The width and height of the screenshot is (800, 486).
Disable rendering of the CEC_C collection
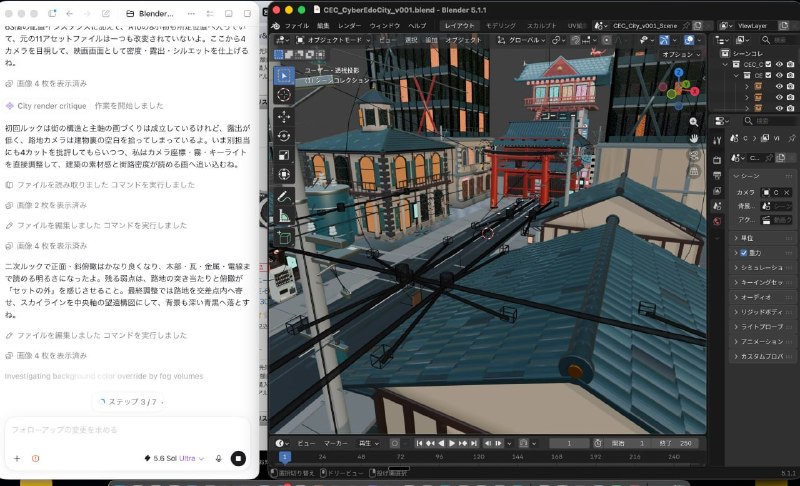790,64
